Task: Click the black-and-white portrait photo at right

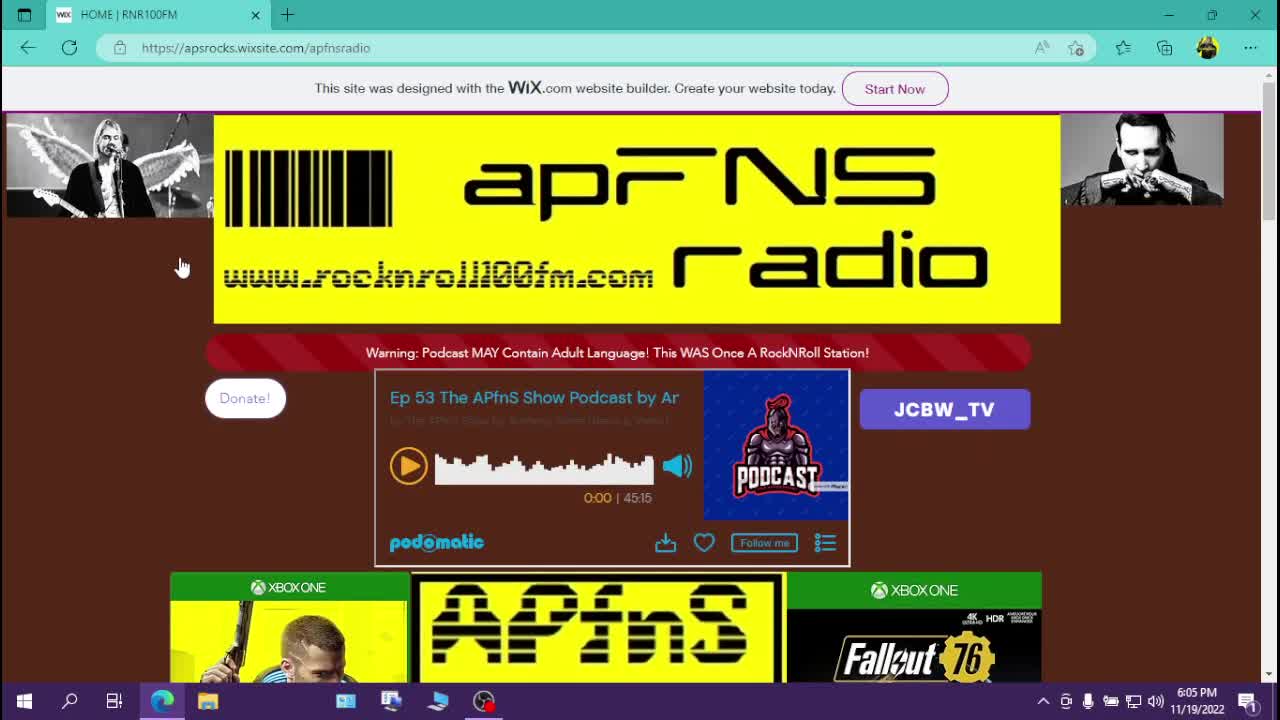Action: [x=1142, y=160]
